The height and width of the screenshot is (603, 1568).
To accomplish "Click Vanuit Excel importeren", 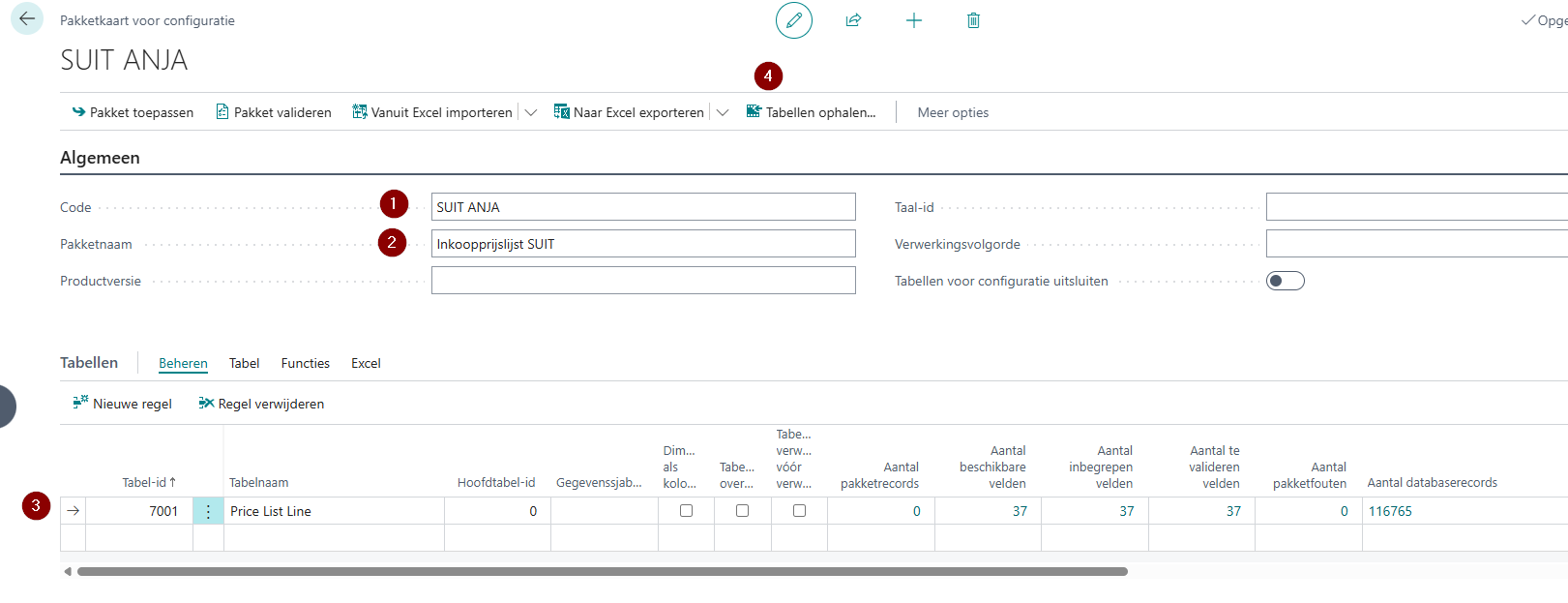I will (432, 112).
